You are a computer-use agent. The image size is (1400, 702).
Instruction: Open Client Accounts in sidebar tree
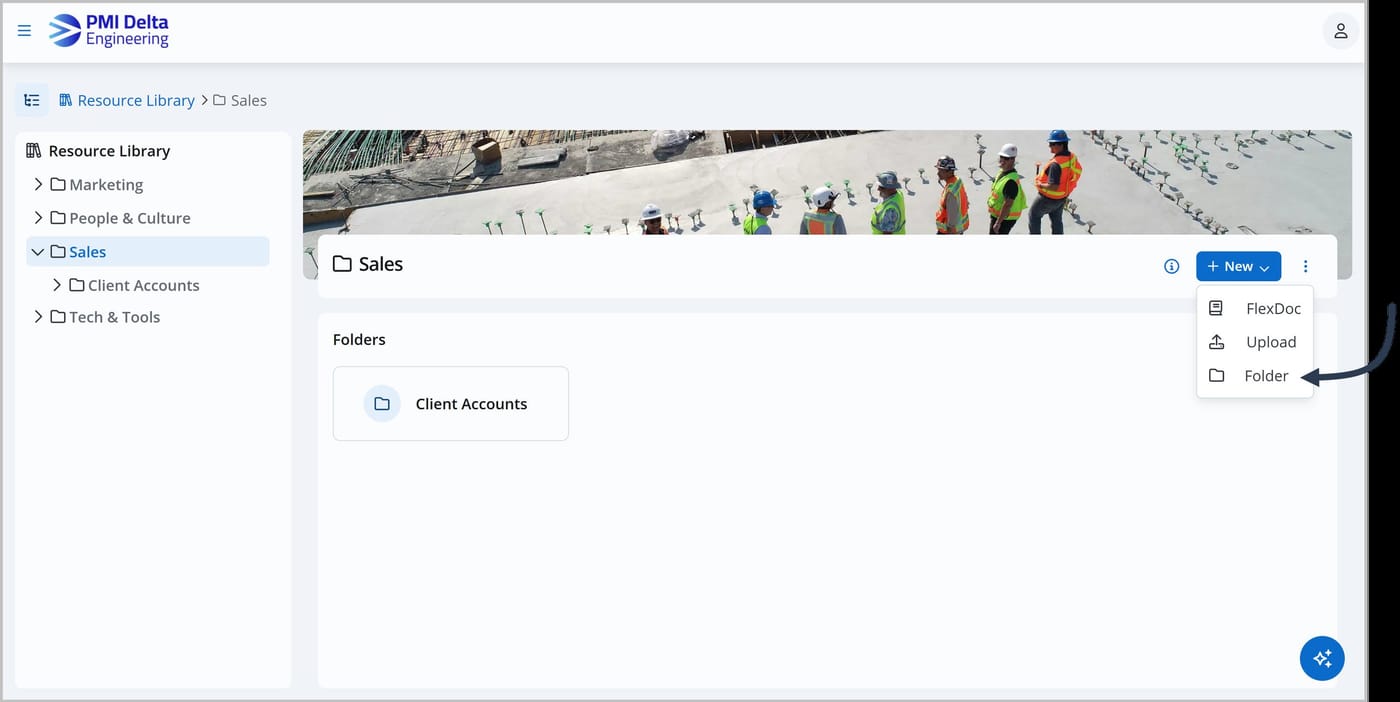point(143,285)
